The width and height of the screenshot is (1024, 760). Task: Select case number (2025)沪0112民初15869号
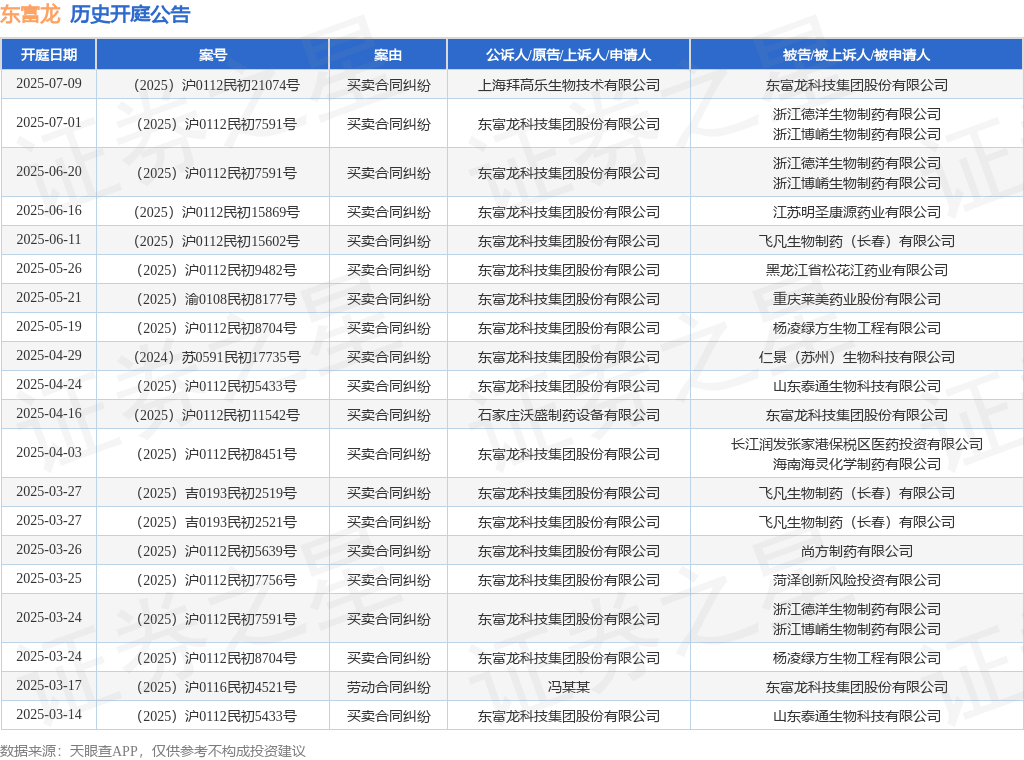[217, 212]
